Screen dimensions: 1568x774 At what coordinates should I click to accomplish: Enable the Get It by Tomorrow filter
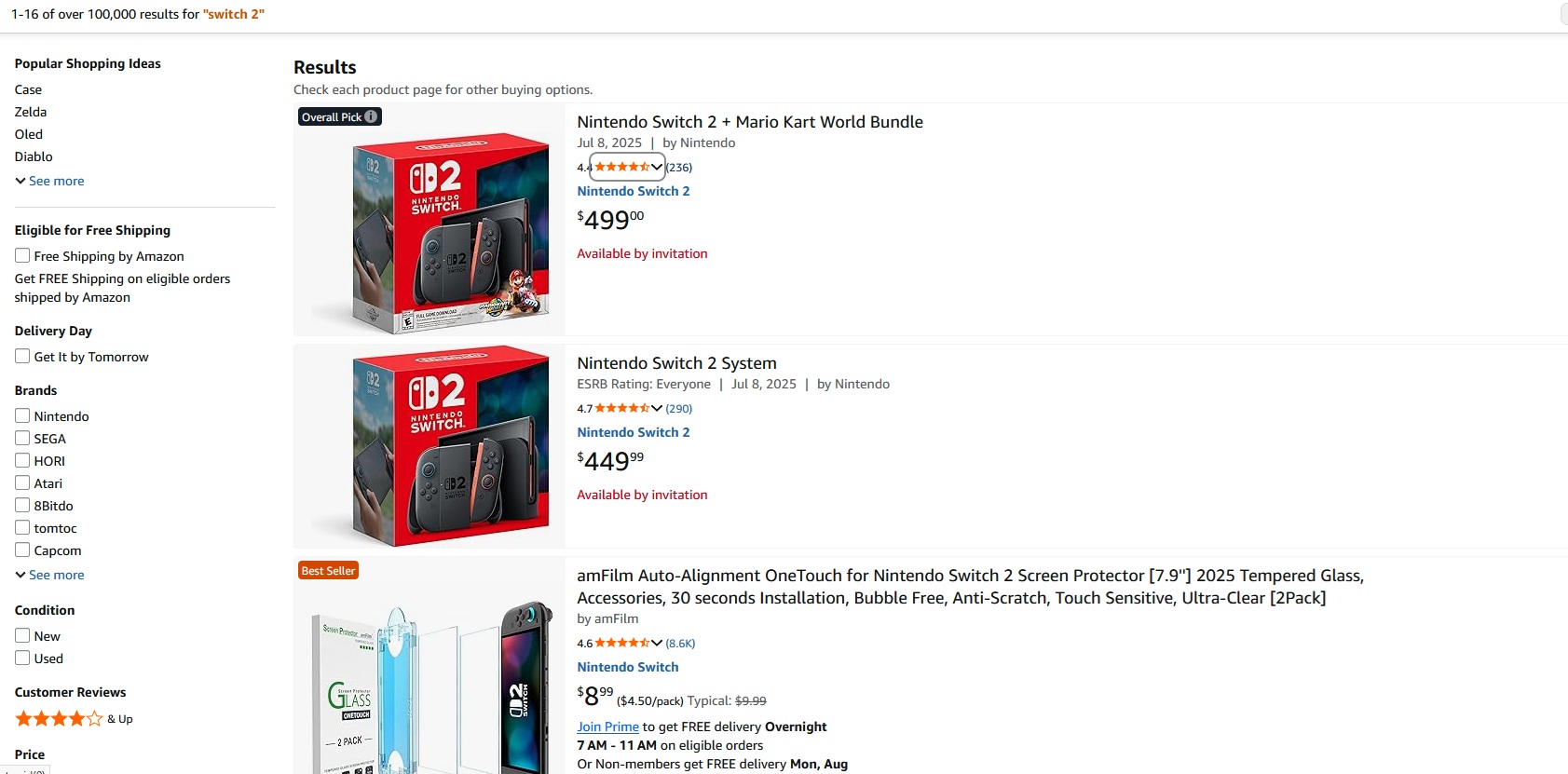[22, 356]
